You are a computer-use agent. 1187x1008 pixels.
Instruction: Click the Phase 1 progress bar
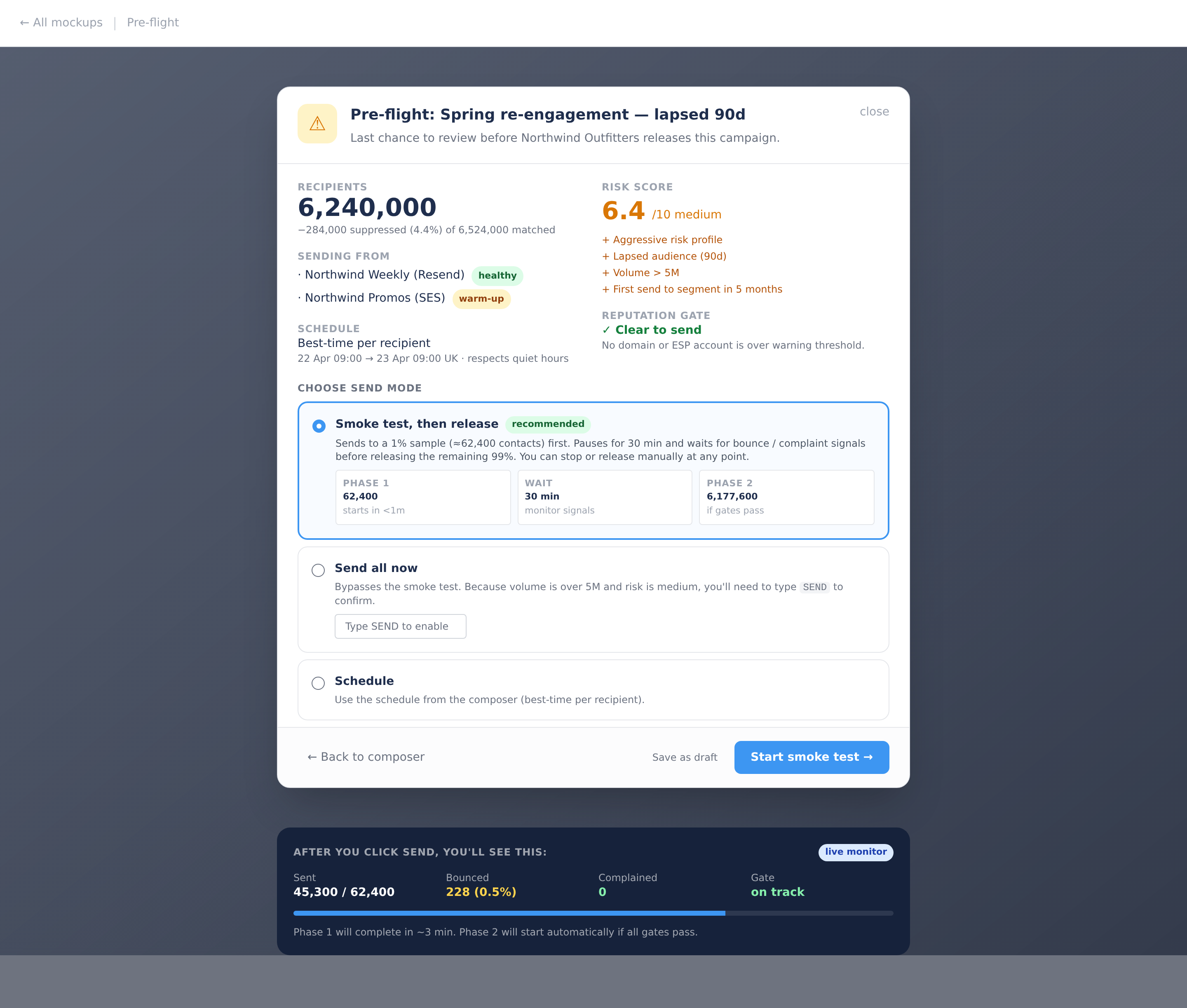(x=593, y=913)
